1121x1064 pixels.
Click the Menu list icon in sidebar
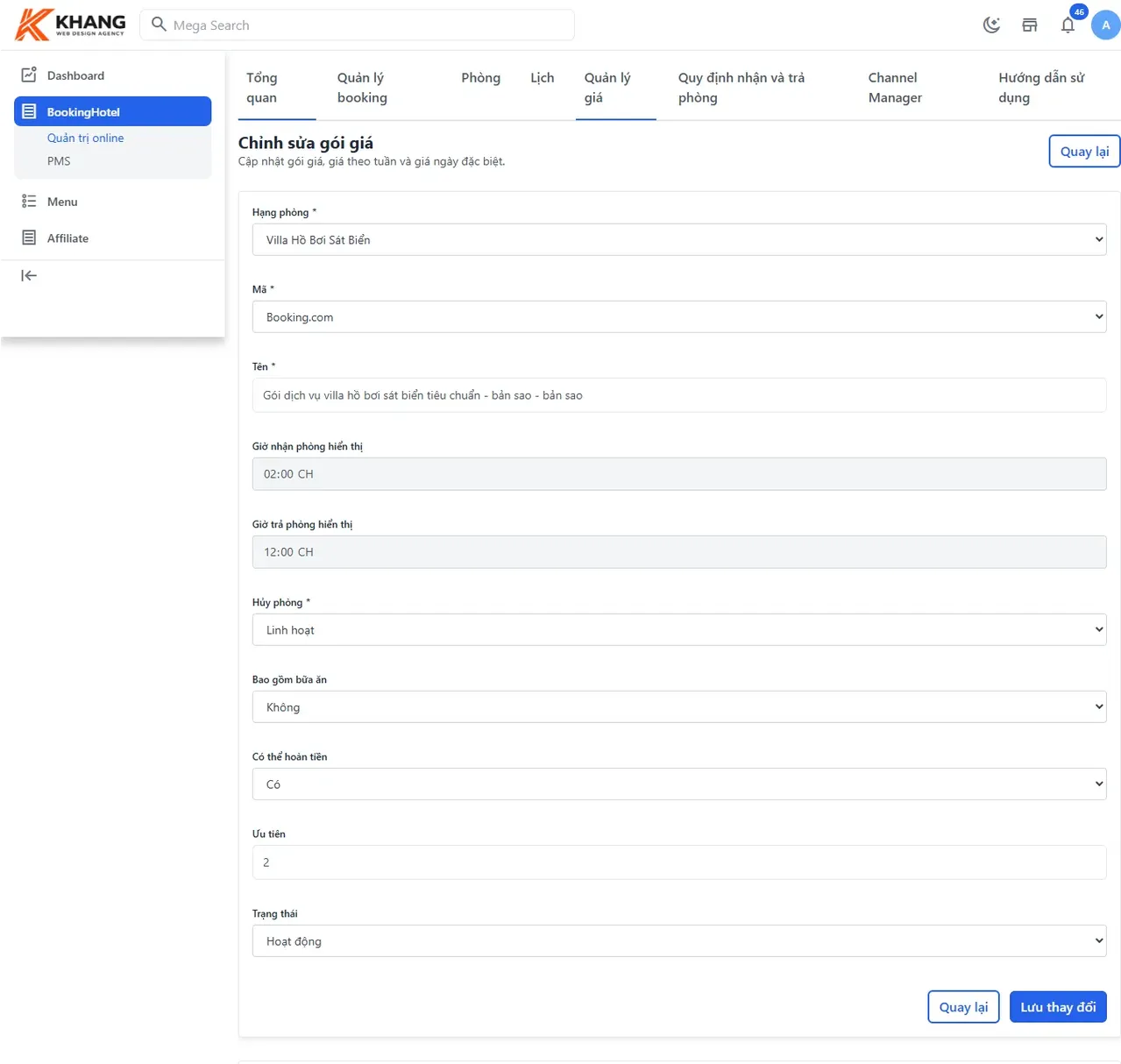click(29, 202)
